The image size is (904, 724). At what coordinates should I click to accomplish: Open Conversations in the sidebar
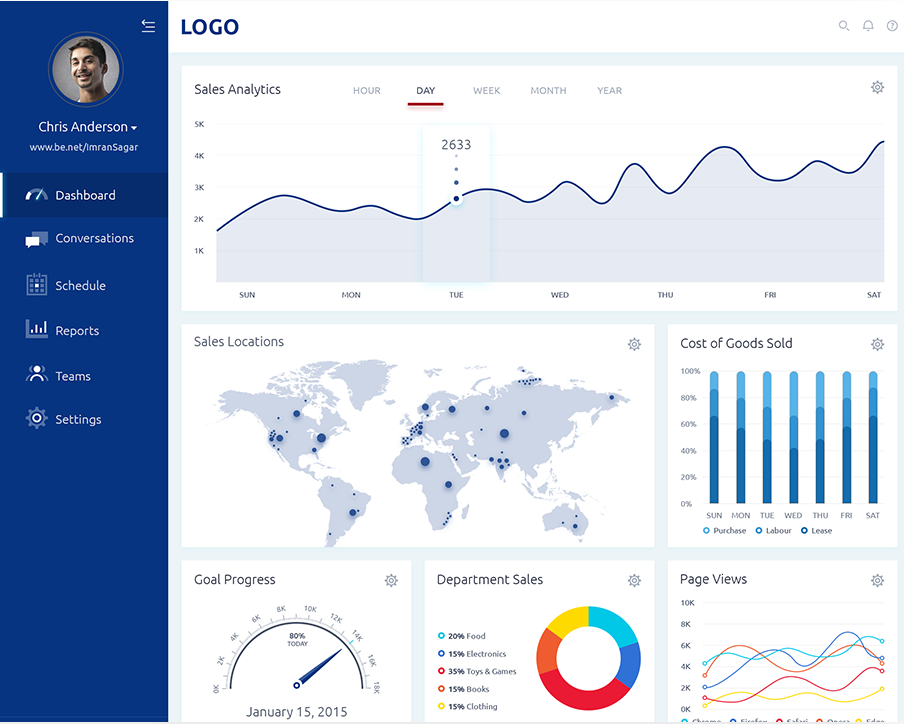(x=94, y=239)
